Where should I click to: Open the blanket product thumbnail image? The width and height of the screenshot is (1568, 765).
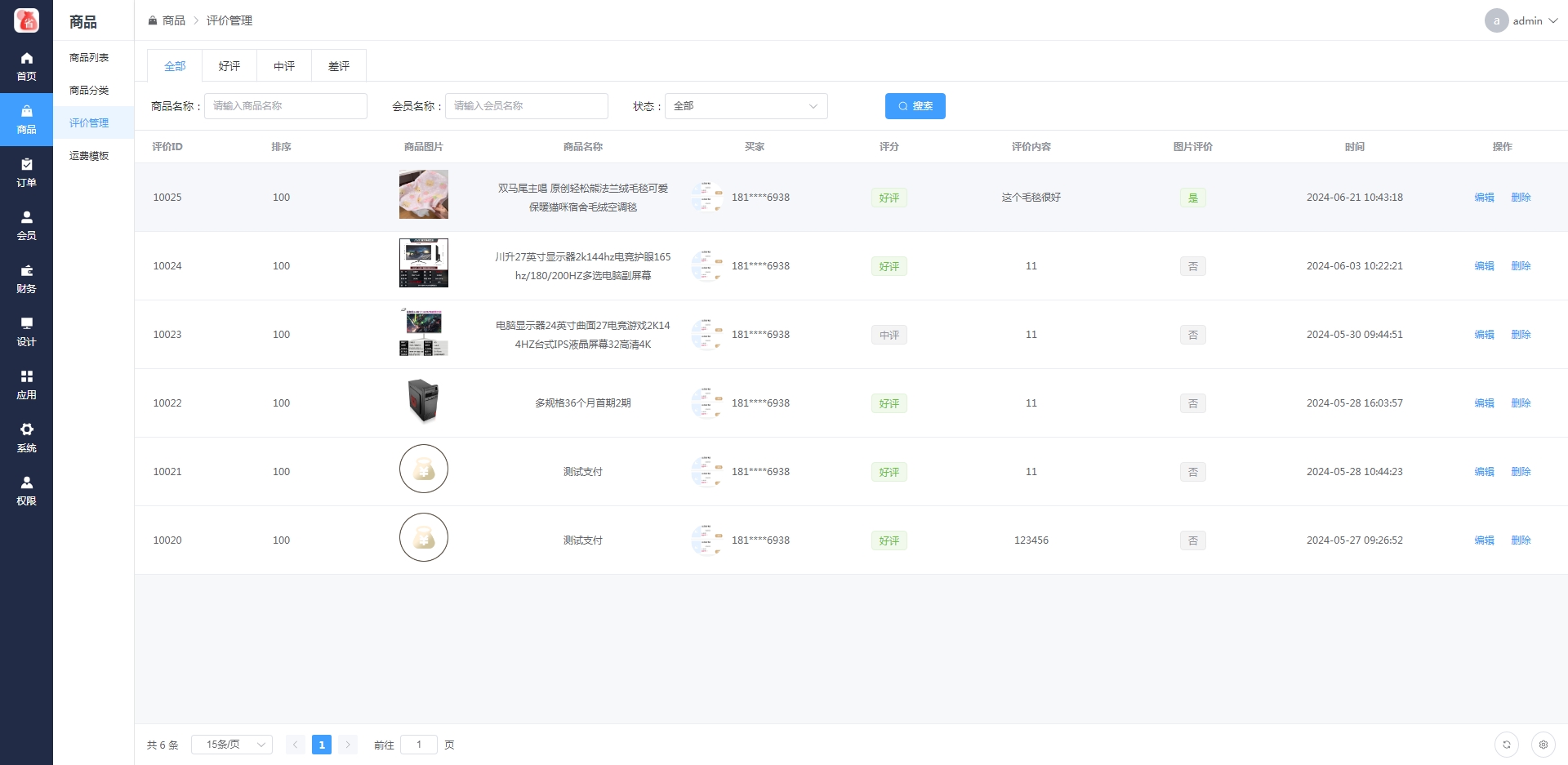[423, 194]
